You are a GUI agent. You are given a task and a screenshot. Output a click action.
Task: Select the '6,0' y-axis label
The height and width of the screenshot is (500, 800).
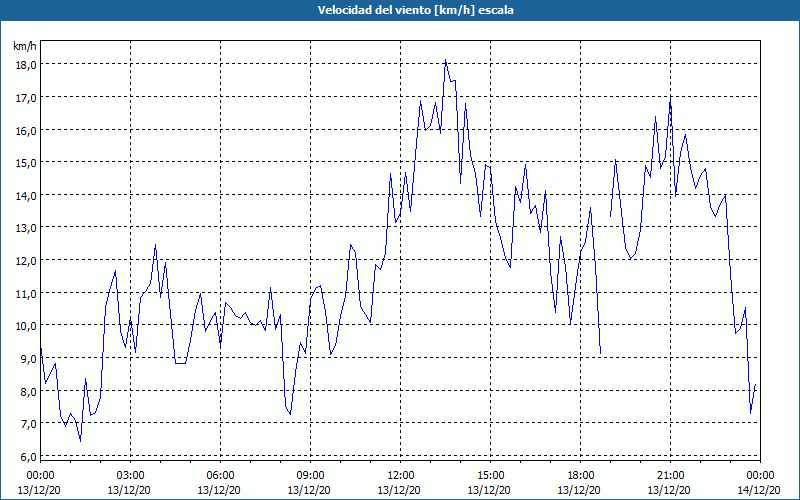pyautogui.click(x=29, y=457)
